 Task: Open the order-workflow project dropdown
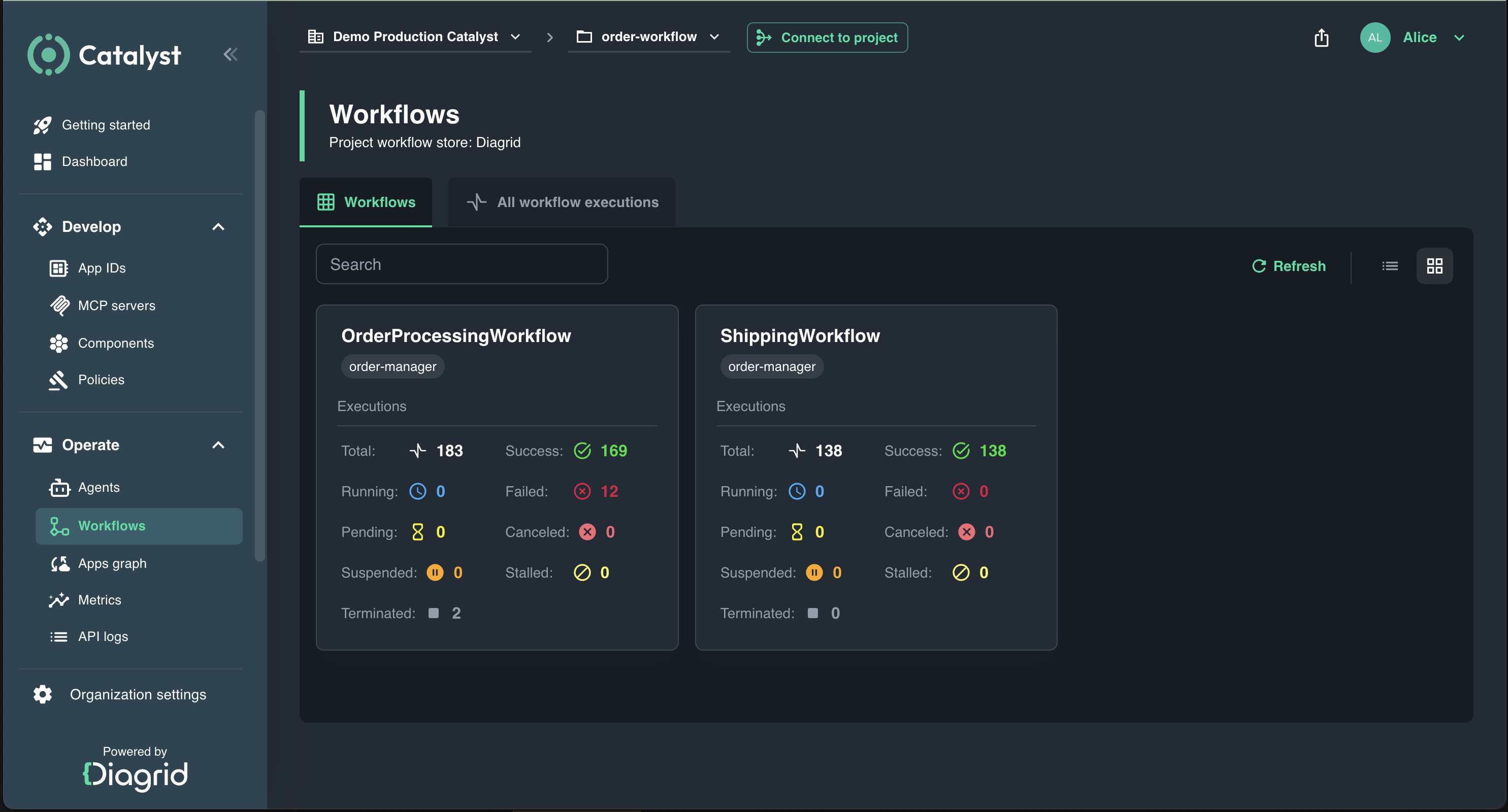coord(648,37)
